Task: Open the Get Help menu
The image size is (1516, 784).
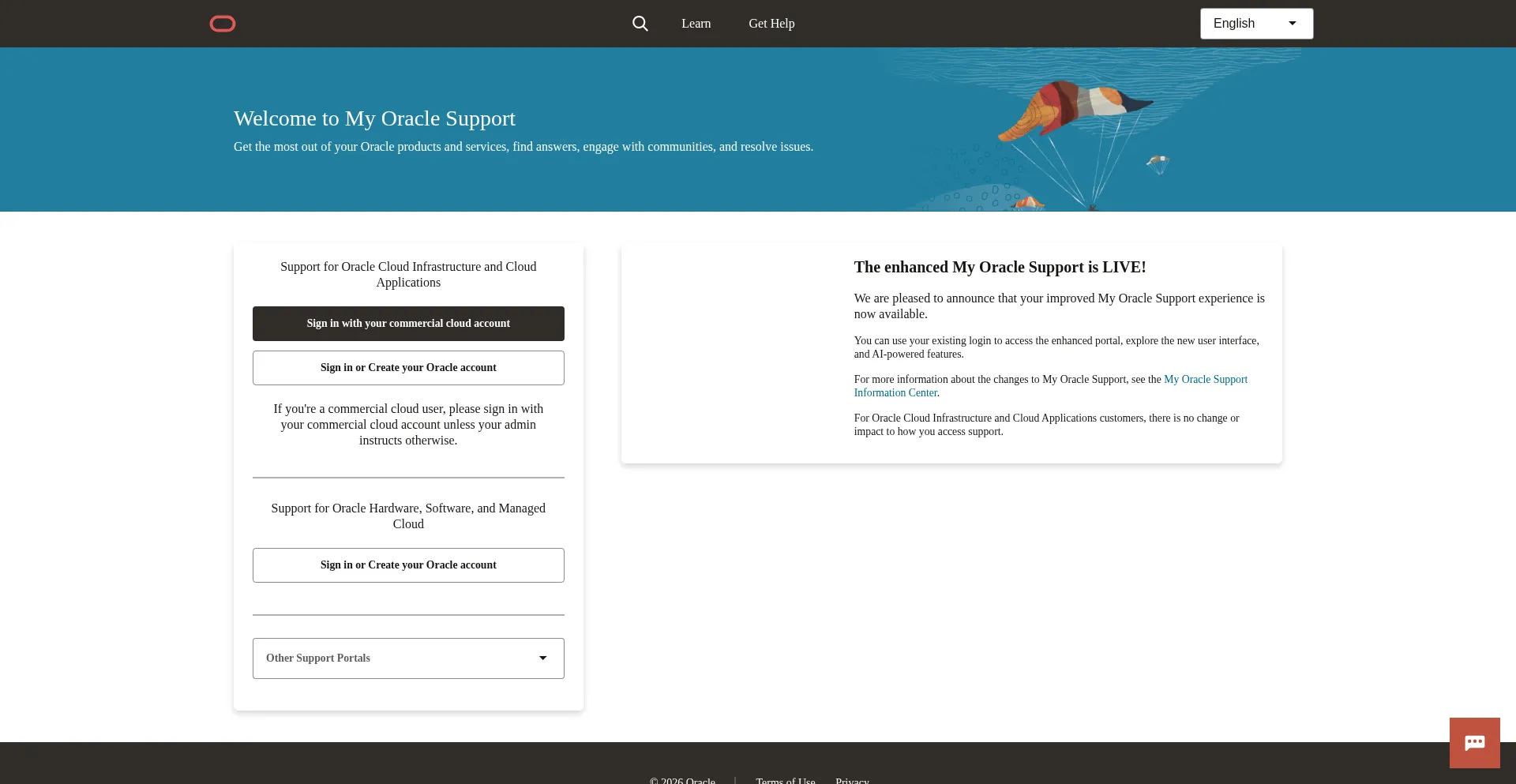Action: [771, 24]
